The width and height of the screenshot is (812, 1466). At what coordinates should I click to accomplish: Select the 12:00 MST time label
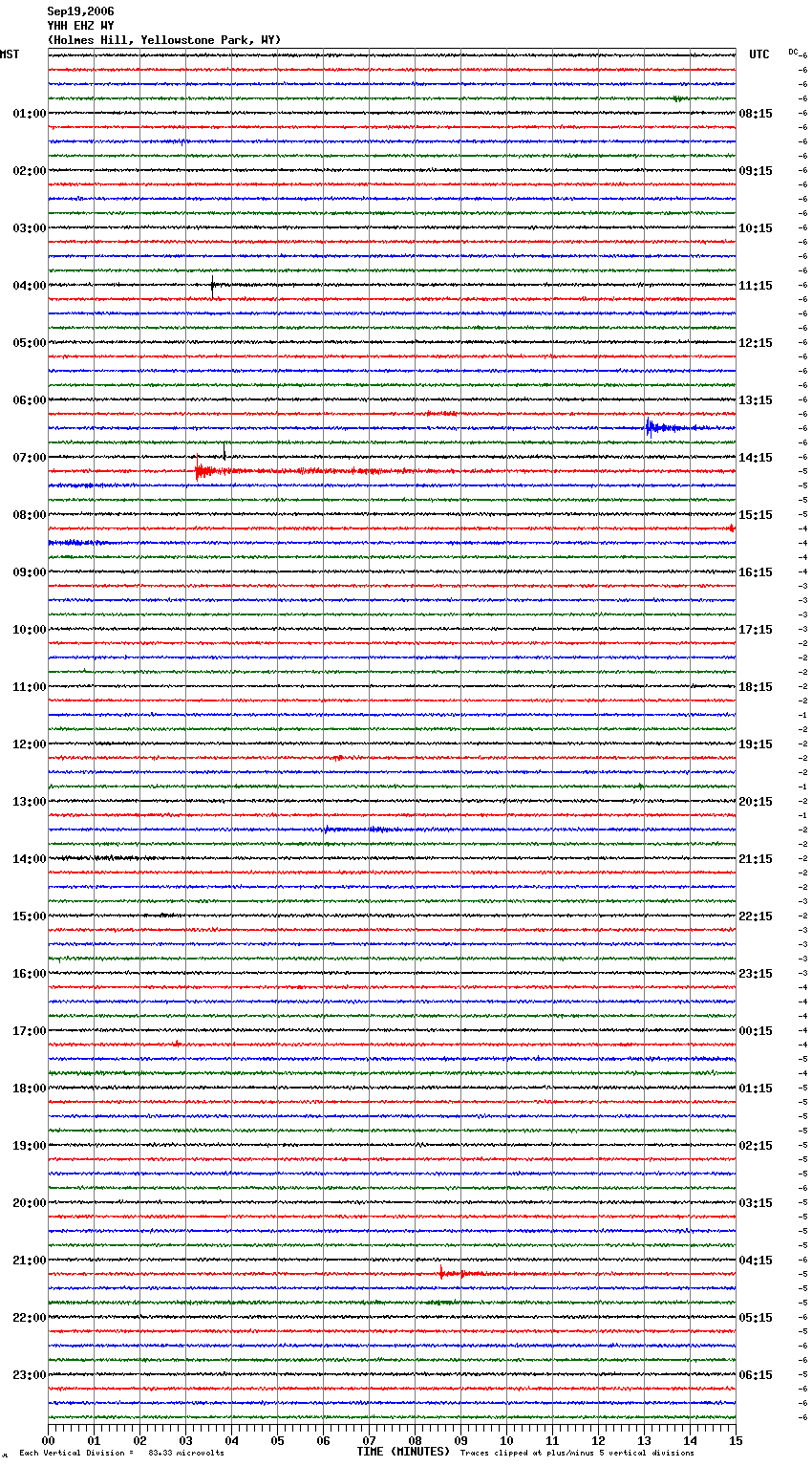[x=30, y=744]
